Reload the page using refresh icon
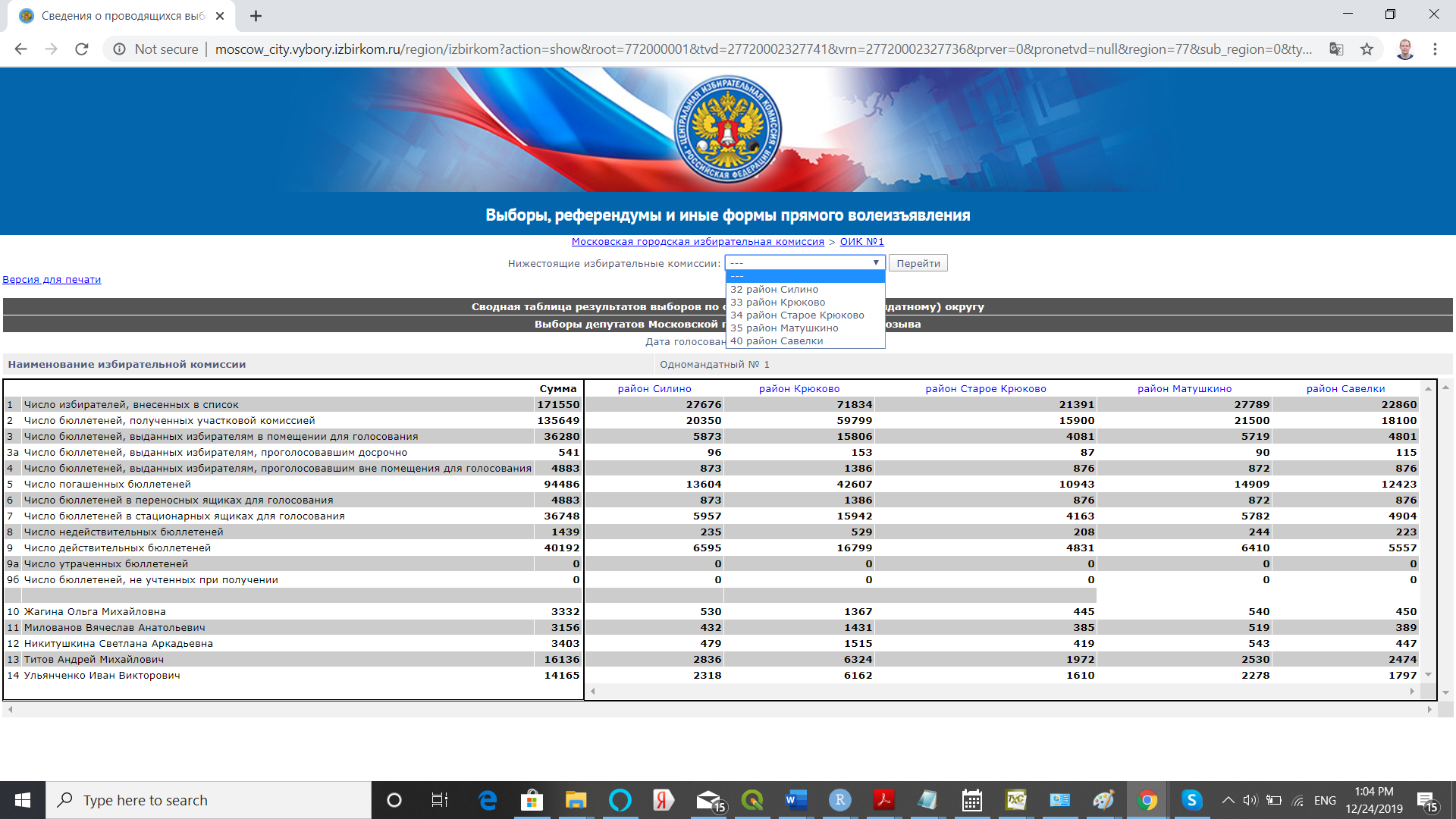 point(82,49)
